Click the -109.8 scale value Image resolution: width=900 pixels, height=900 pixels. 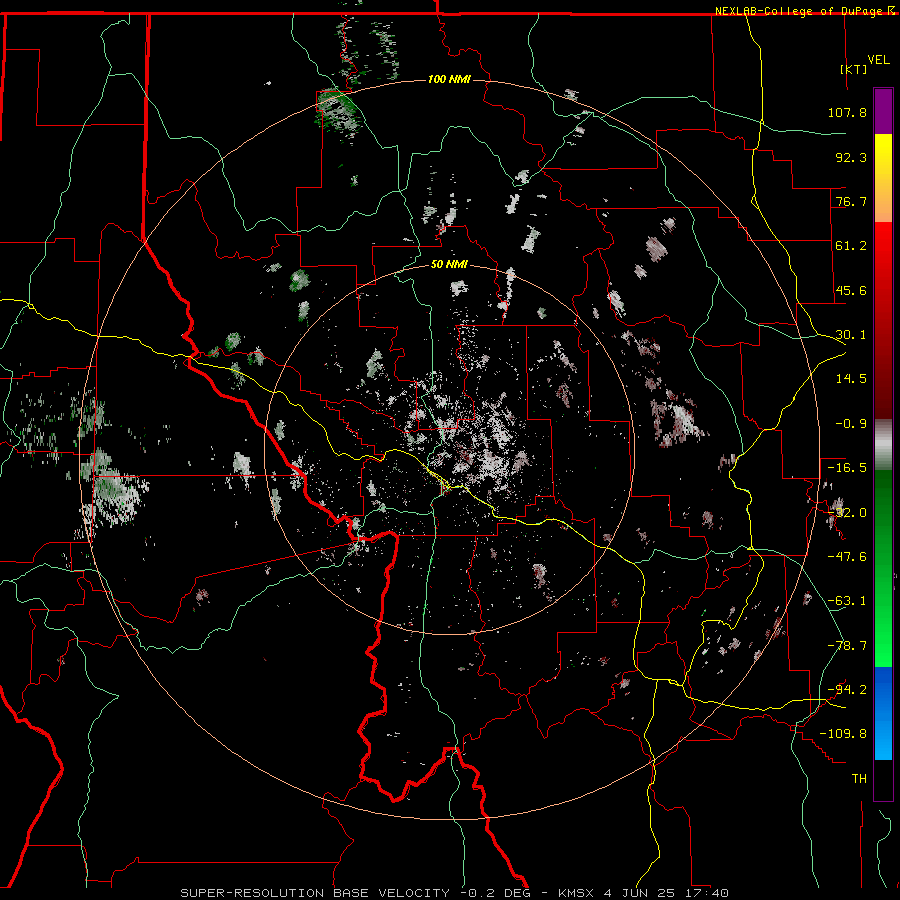[x=843, y=734]
